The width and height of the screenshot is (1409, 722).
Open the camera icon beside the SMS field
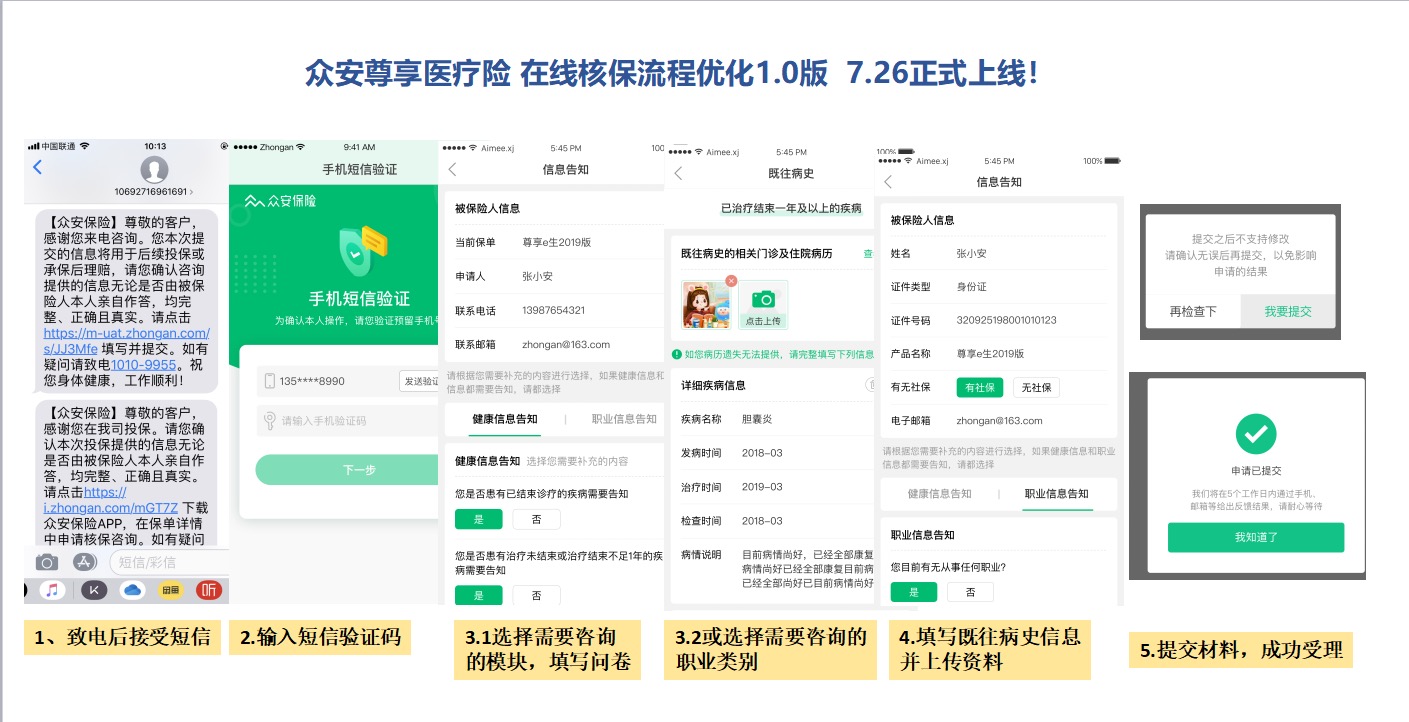click(46, 562)
